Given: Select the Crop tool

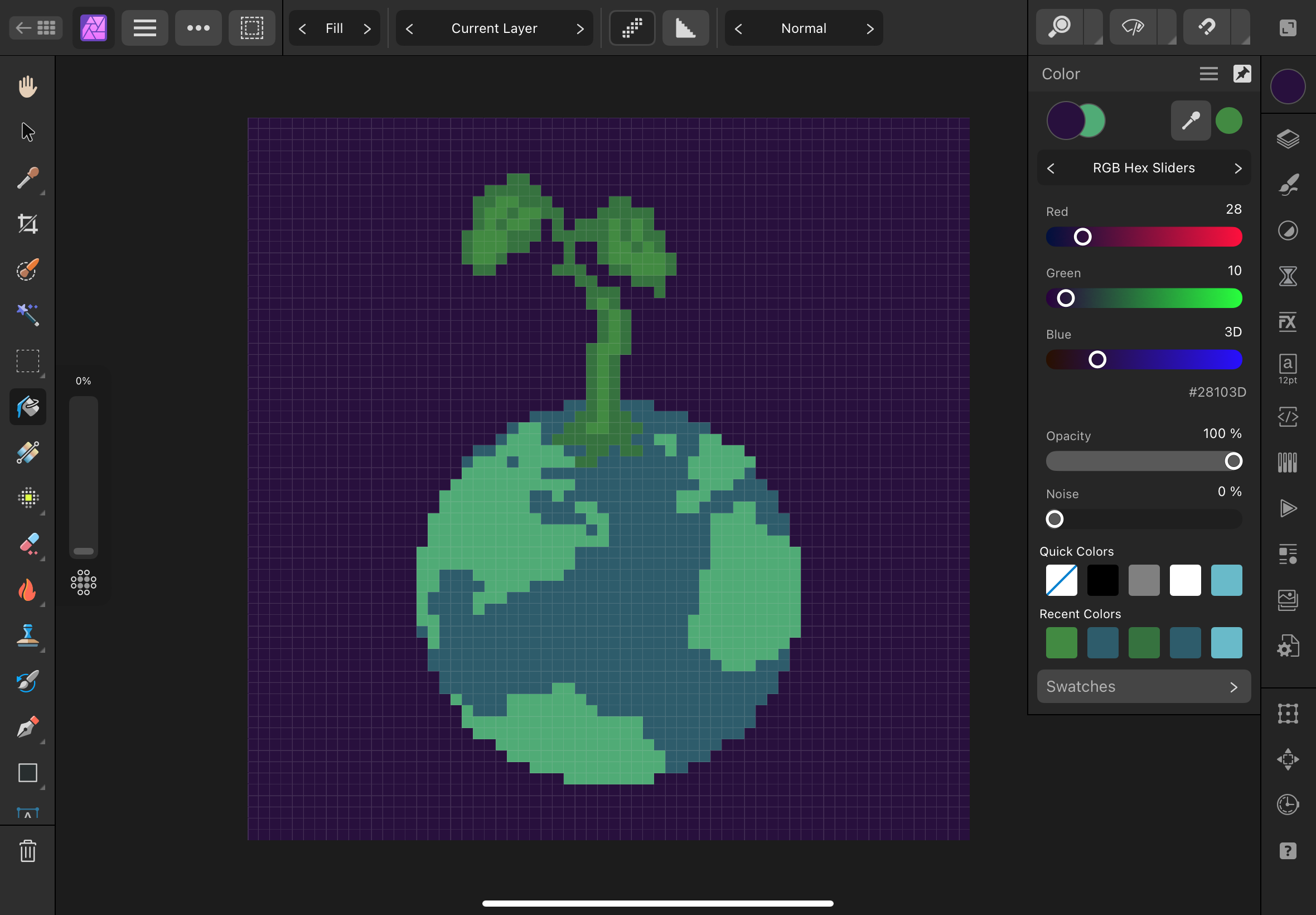Looking at the screenshot, I should (x=27, y=224).
